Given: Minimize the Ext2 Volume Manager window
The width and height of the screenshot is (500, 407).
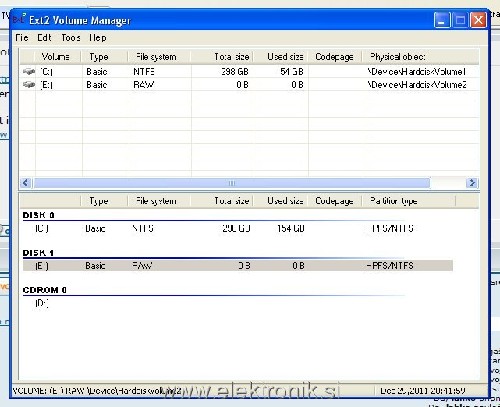Looking at the screenshot, I should pos(442,20).
